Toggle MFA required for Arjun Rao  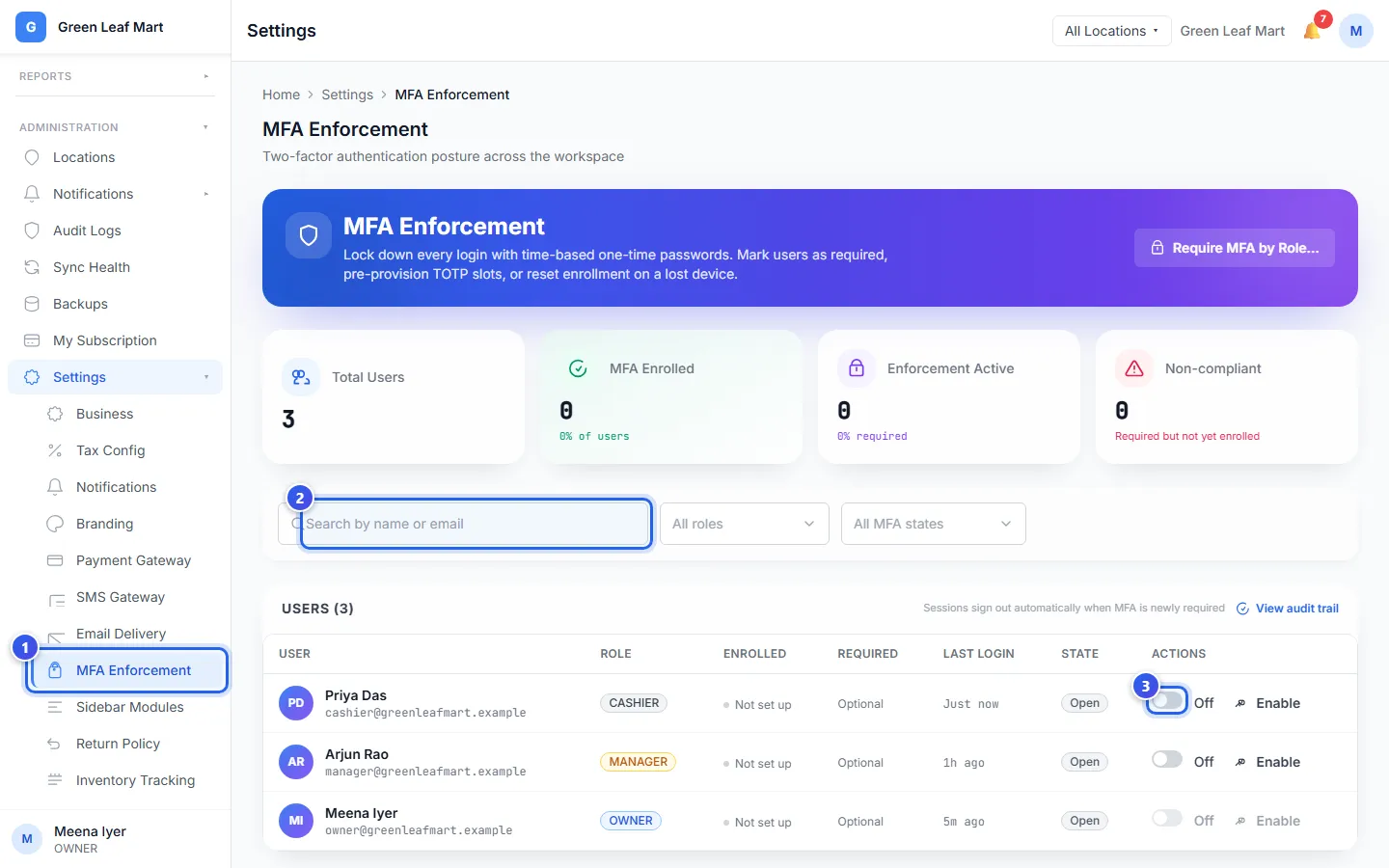[1167, 759]
